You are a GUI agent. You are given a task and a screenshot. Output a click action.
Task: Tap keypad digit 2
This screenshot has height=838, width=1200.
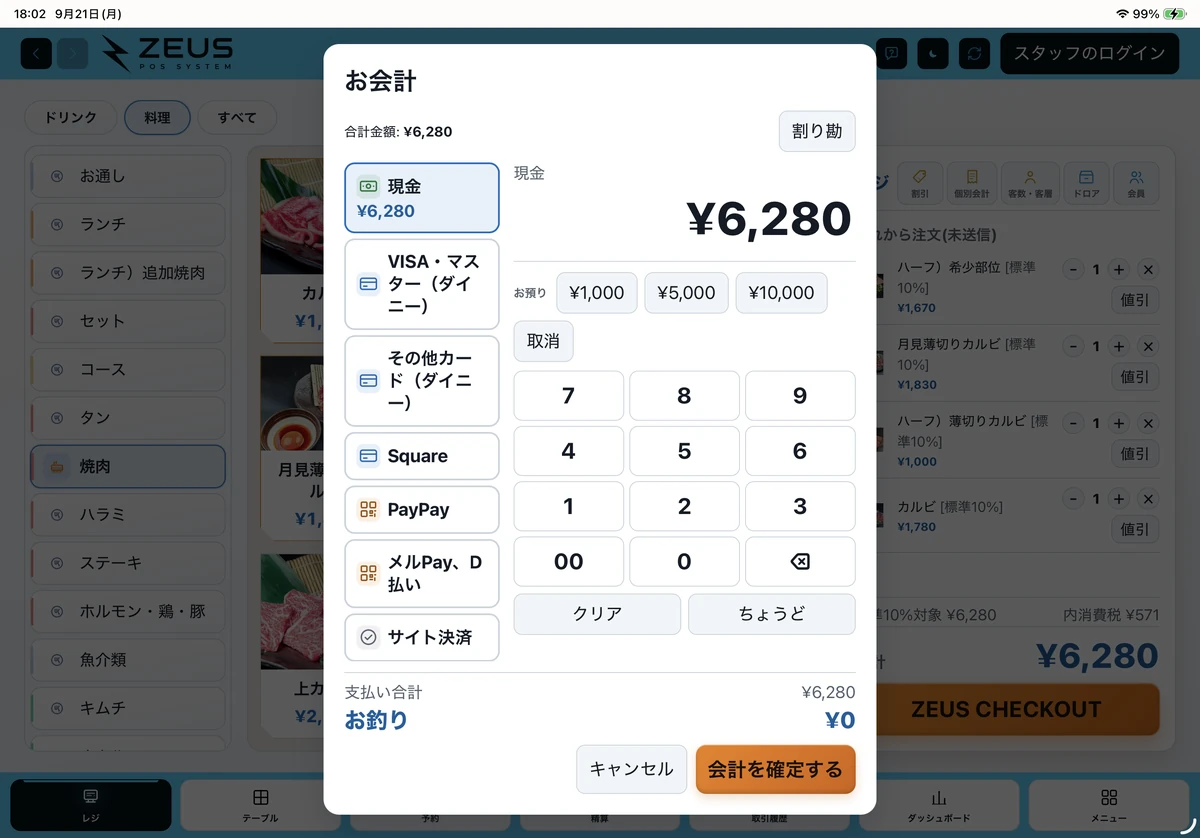point(684,506)
